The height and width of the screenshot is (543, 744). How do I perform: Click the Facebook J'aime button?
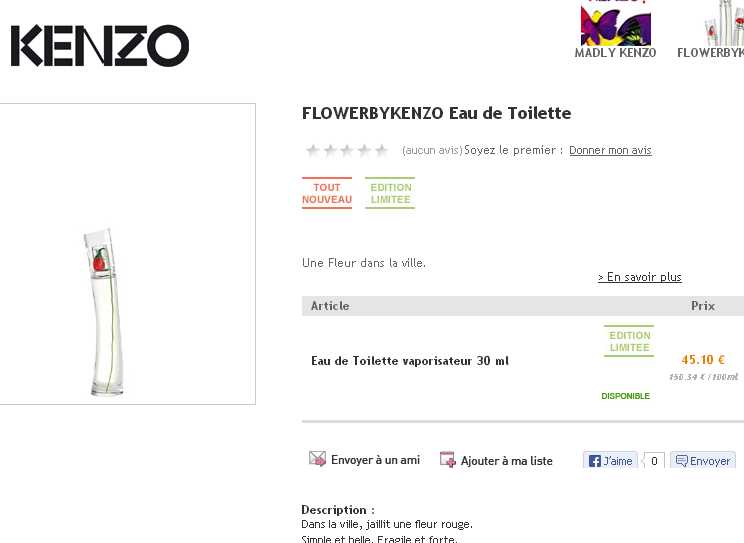610,460
